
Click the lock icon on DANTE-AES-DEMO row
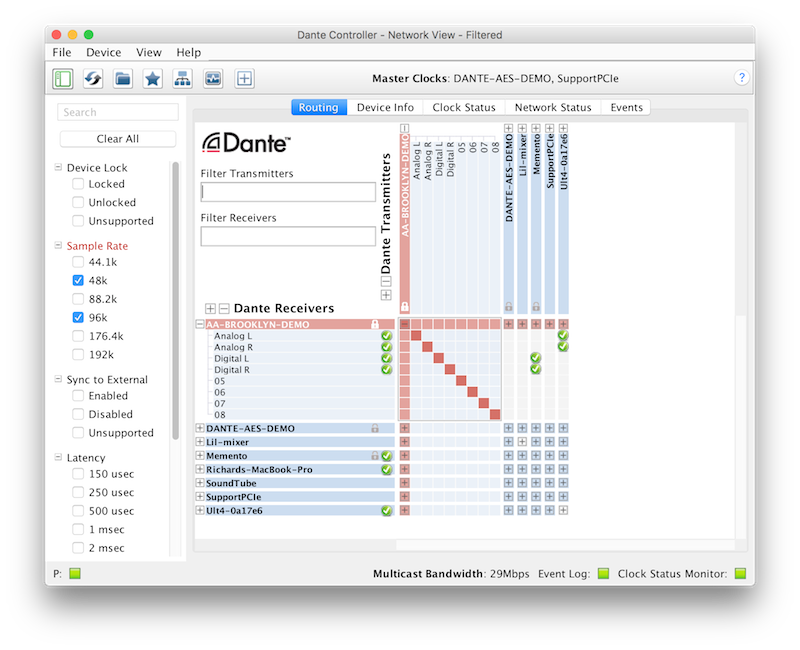click(x=375, y=428)
